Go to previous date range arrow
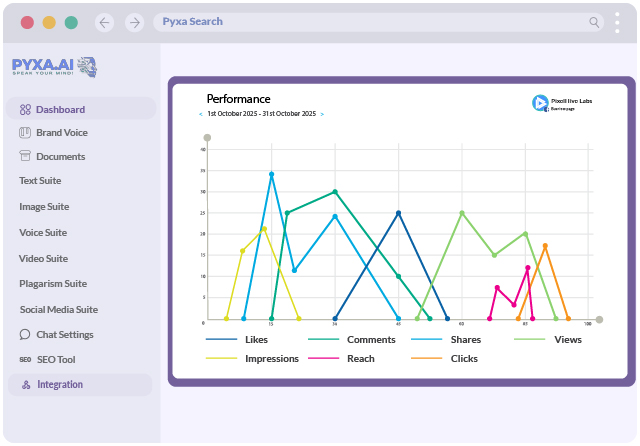 pyautogui.click(x=200, y=114)
